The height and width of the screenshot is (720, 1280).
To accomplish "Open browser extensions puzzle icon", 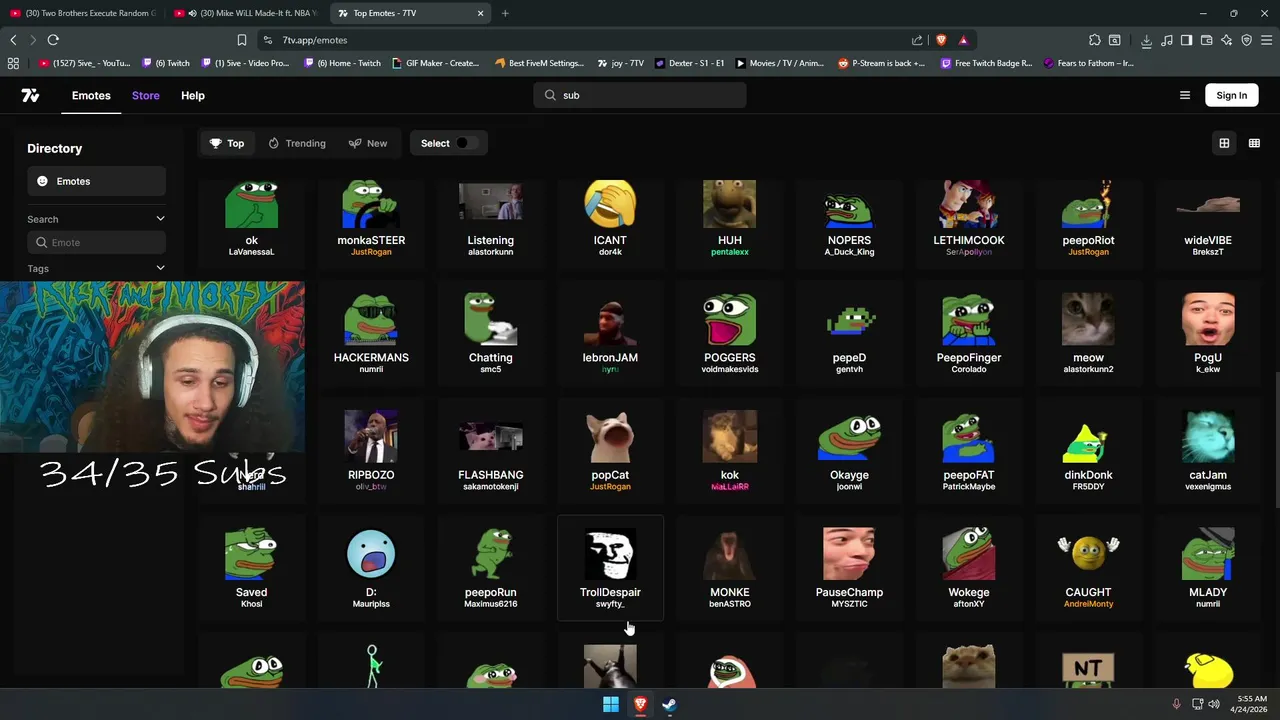I will coord(1095,40).
